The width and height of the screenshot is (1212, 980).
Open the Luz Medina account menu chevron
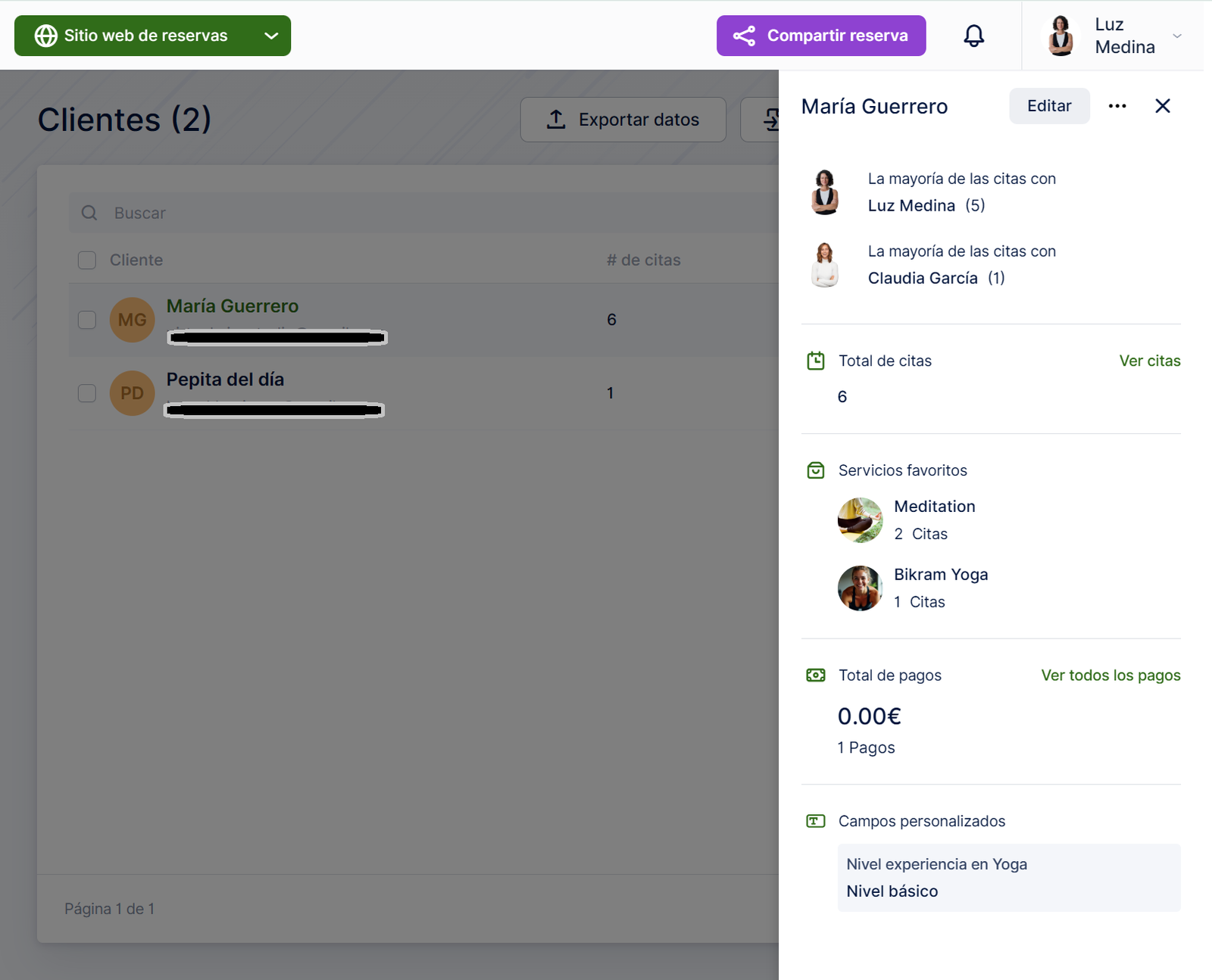click(x=1176, y=36)
